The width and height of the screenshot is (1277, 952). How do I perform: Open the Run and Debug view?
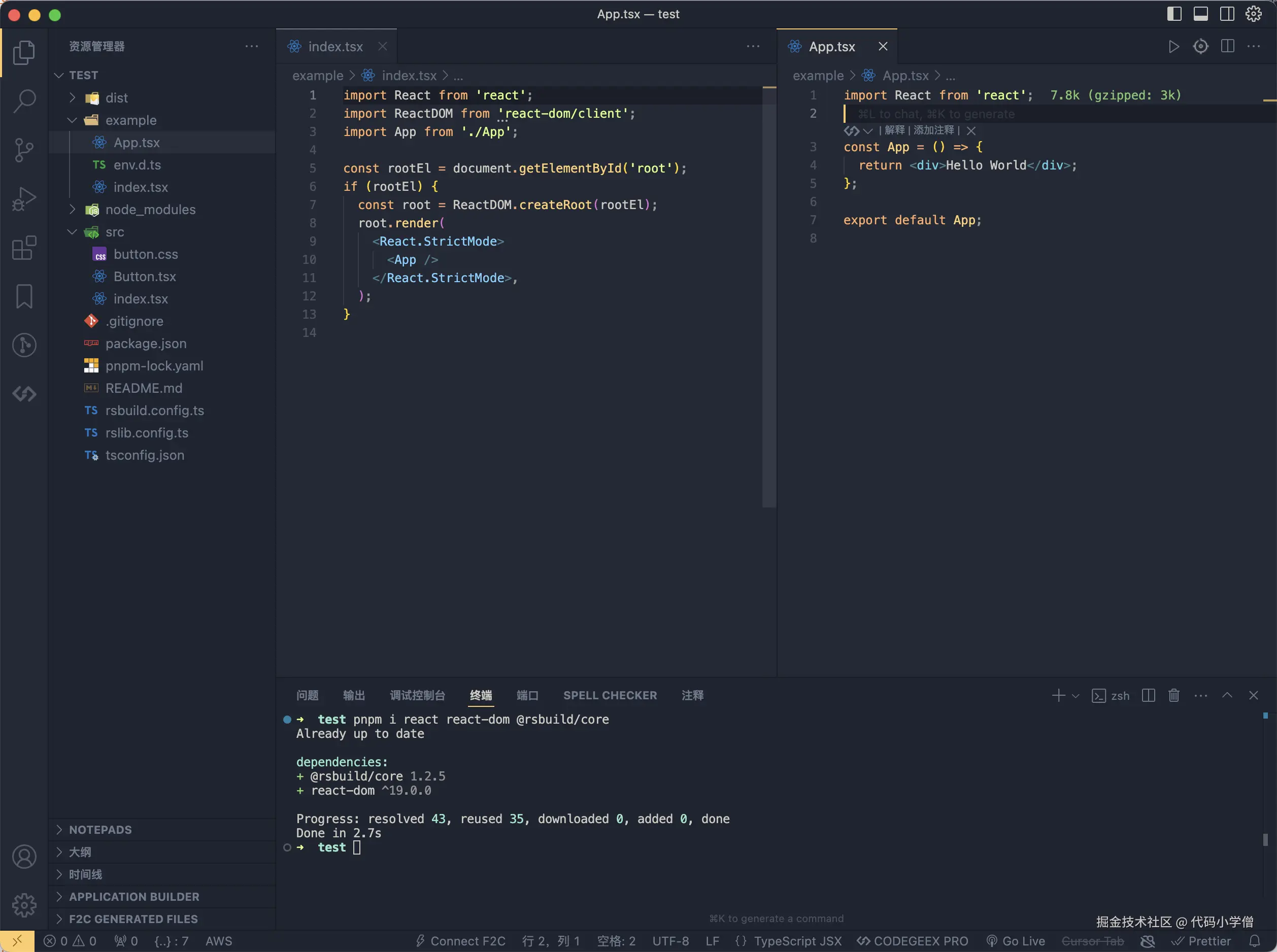24,199
